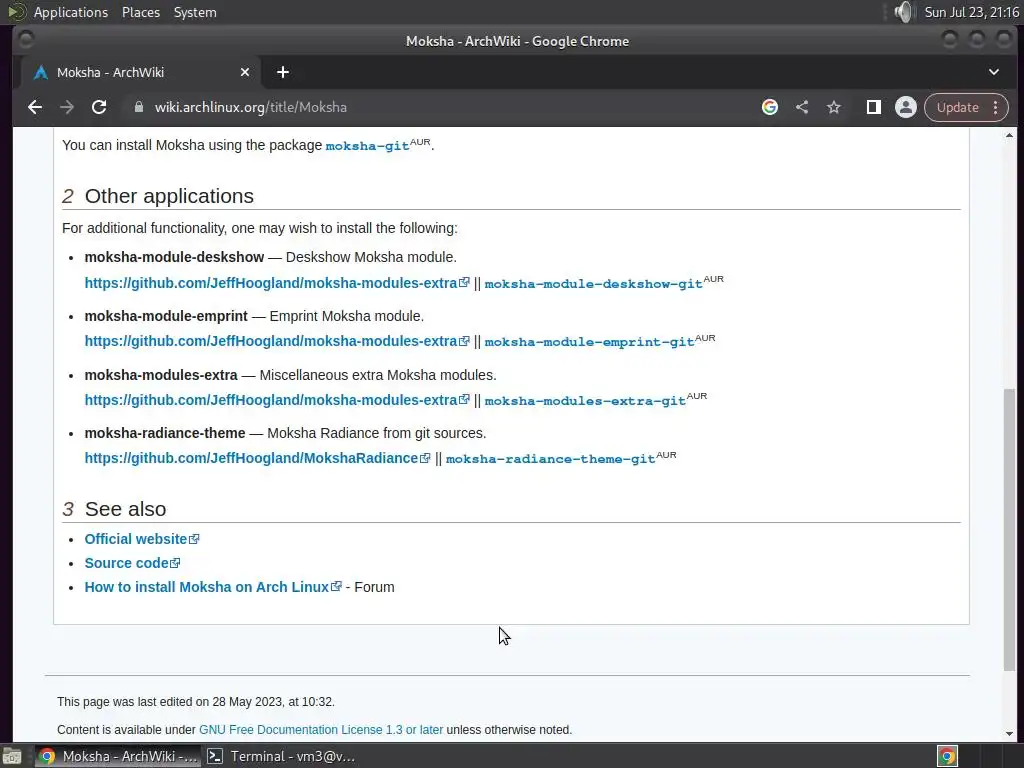Image resolution: width=1024 pixels, height=768 pixels.
Task: Open the Google icon in address bar
Action: [x=770, y=107]
